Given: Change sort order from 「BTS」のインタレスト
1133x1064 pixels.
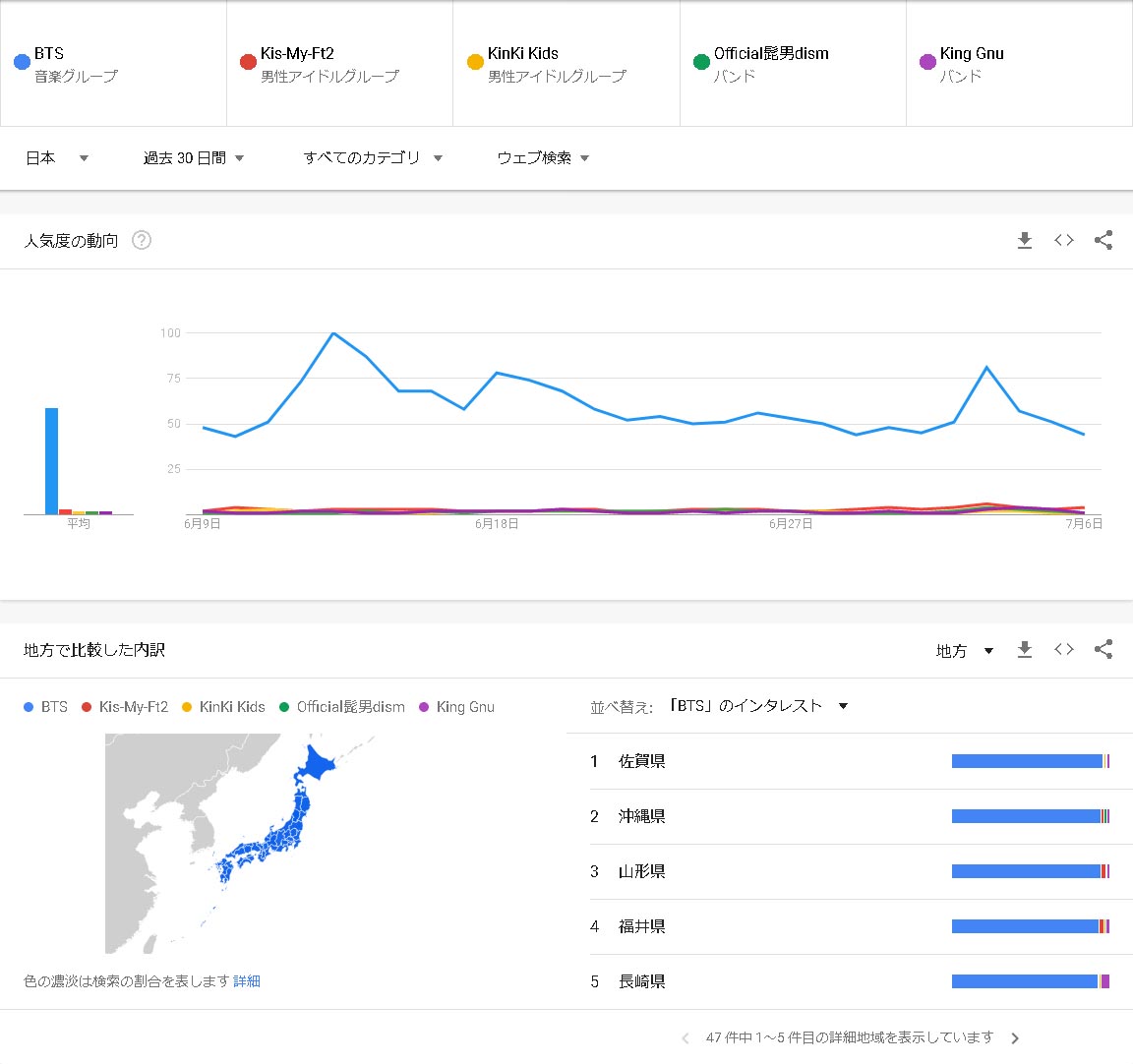Looking at the screenshot, I should (x=757, y=706).
